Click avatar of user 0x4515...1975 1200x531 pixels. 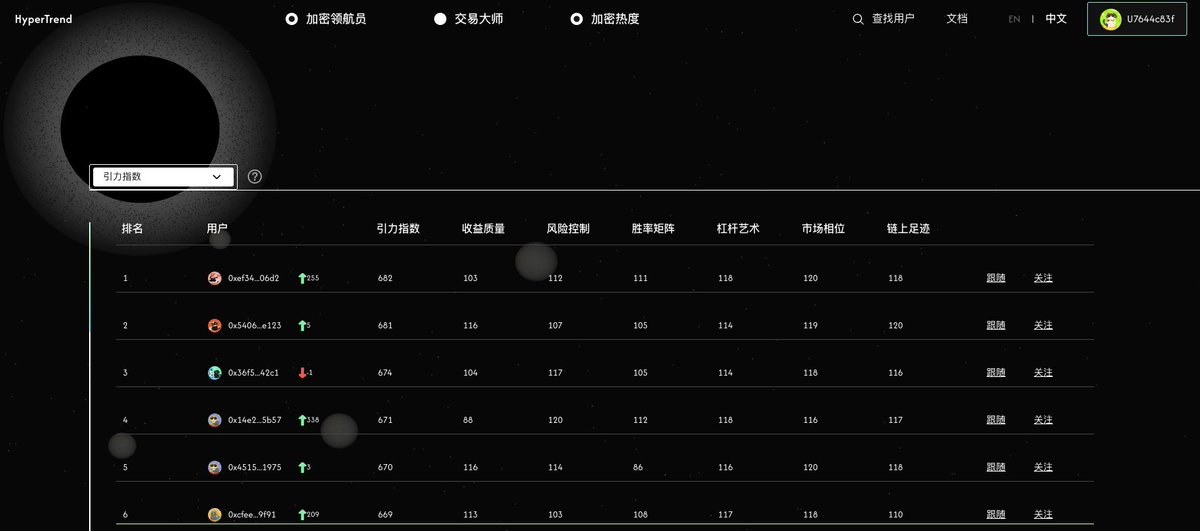tap(214, 468)
